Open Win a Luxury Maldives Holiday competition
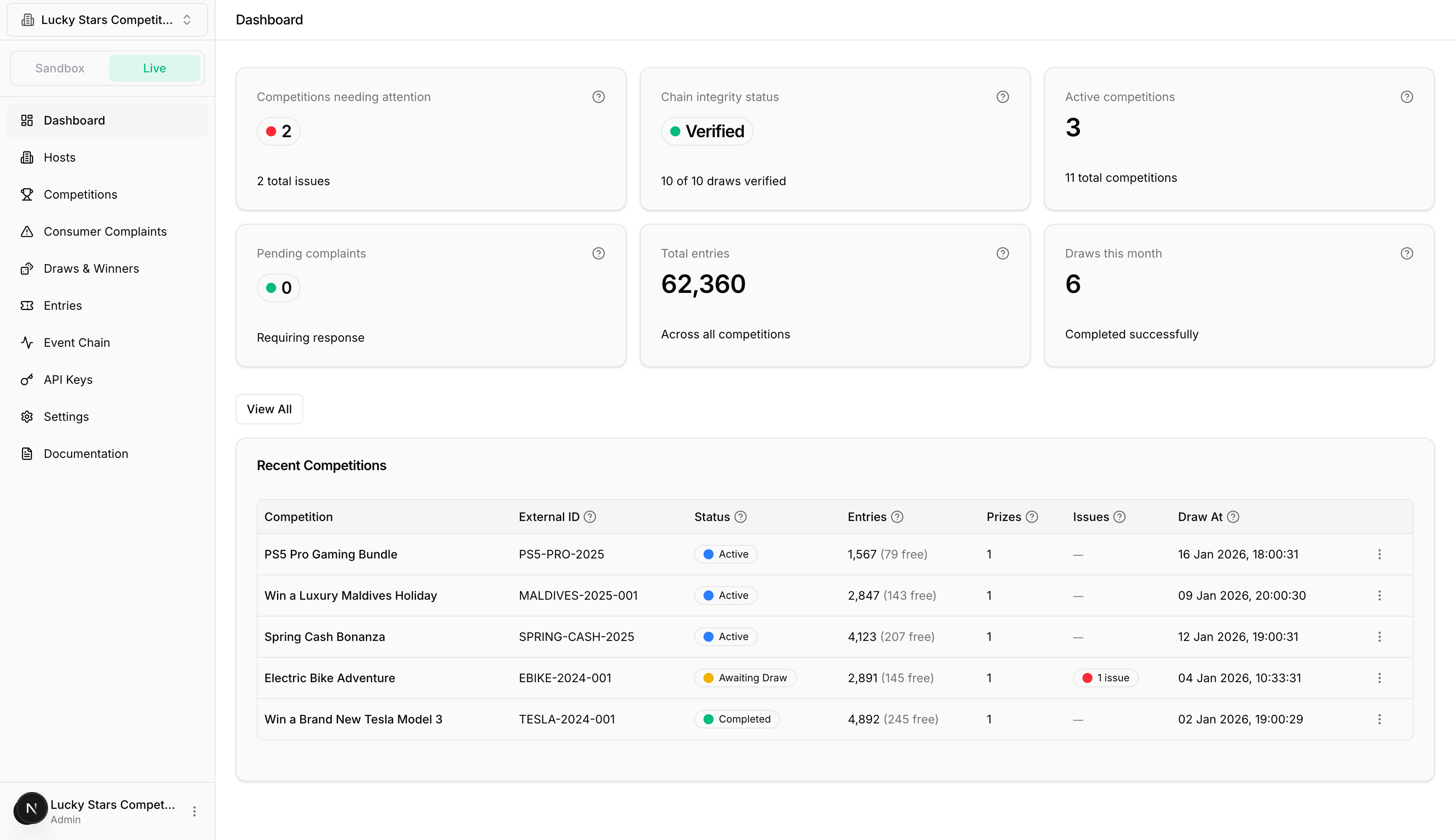 click(x=350, y=595)
